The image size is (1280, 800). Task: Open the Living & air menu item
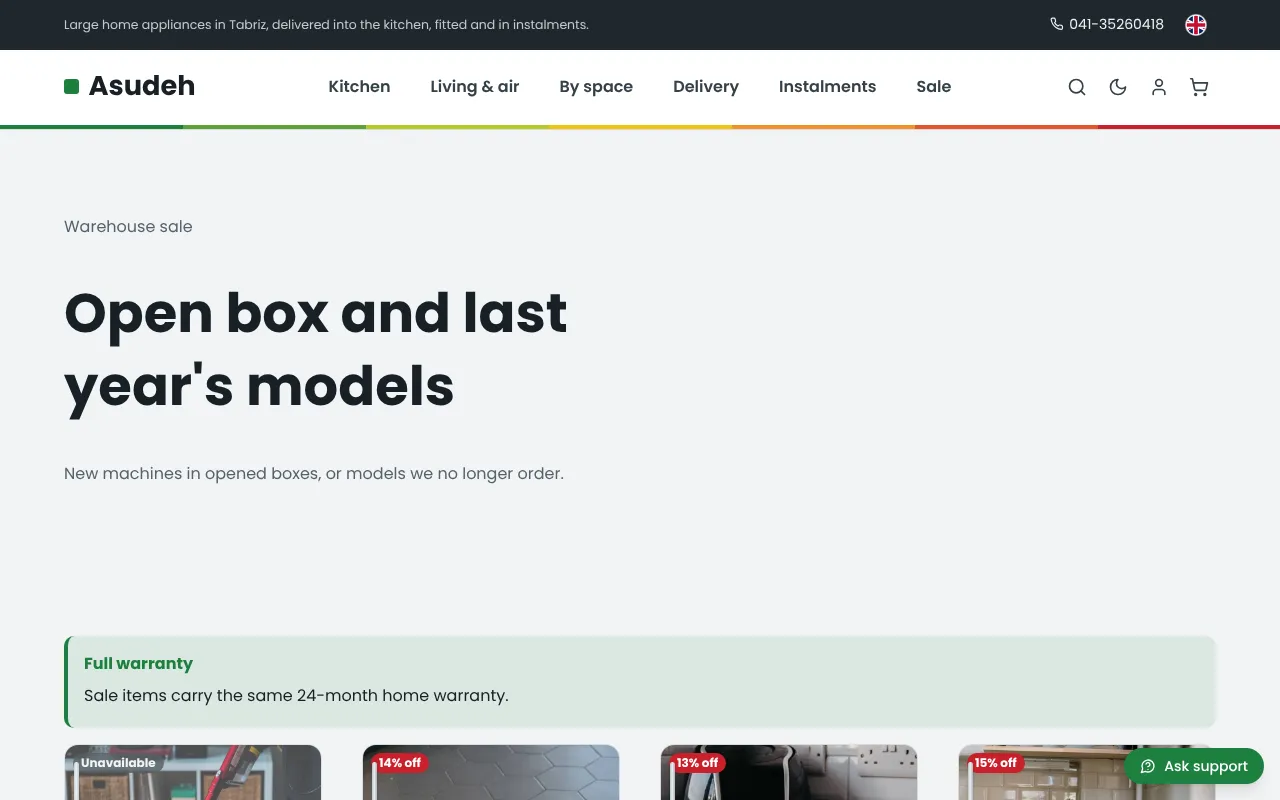[x=475, y=87]
